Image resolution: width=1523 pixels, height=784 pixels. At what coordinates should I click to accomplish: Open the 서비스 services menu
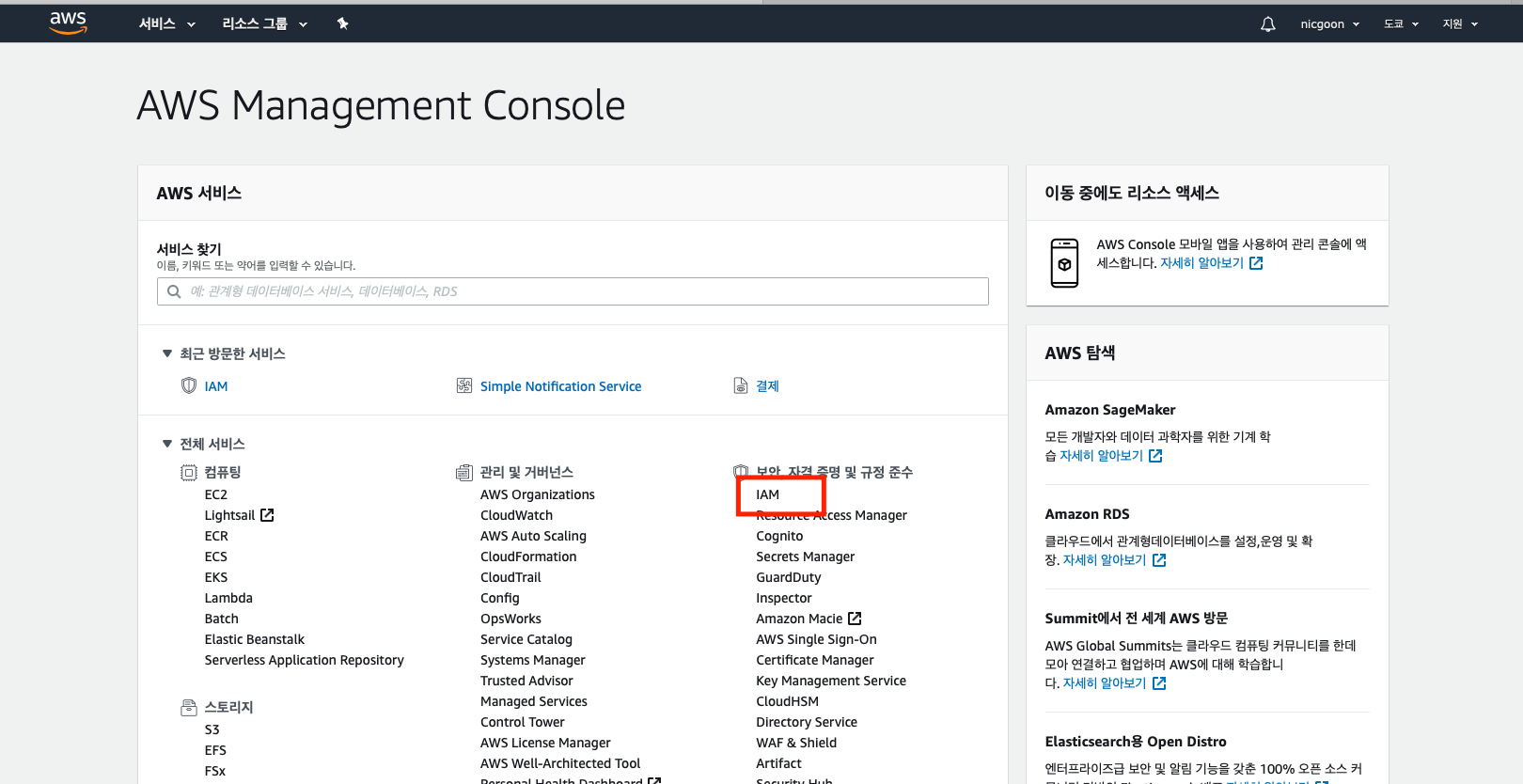(x=167, y=24)
